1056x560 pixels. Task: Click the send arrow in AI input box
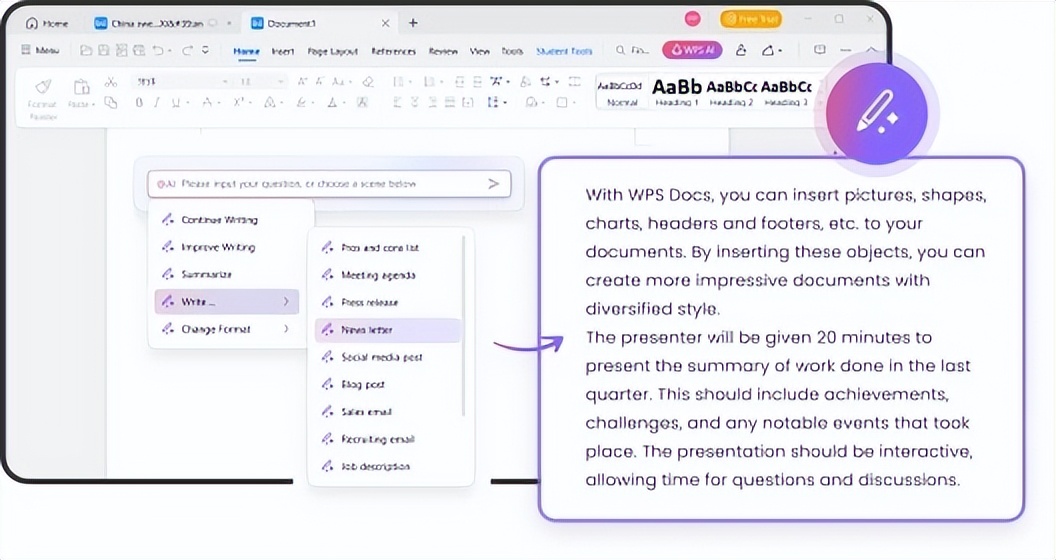494,184
